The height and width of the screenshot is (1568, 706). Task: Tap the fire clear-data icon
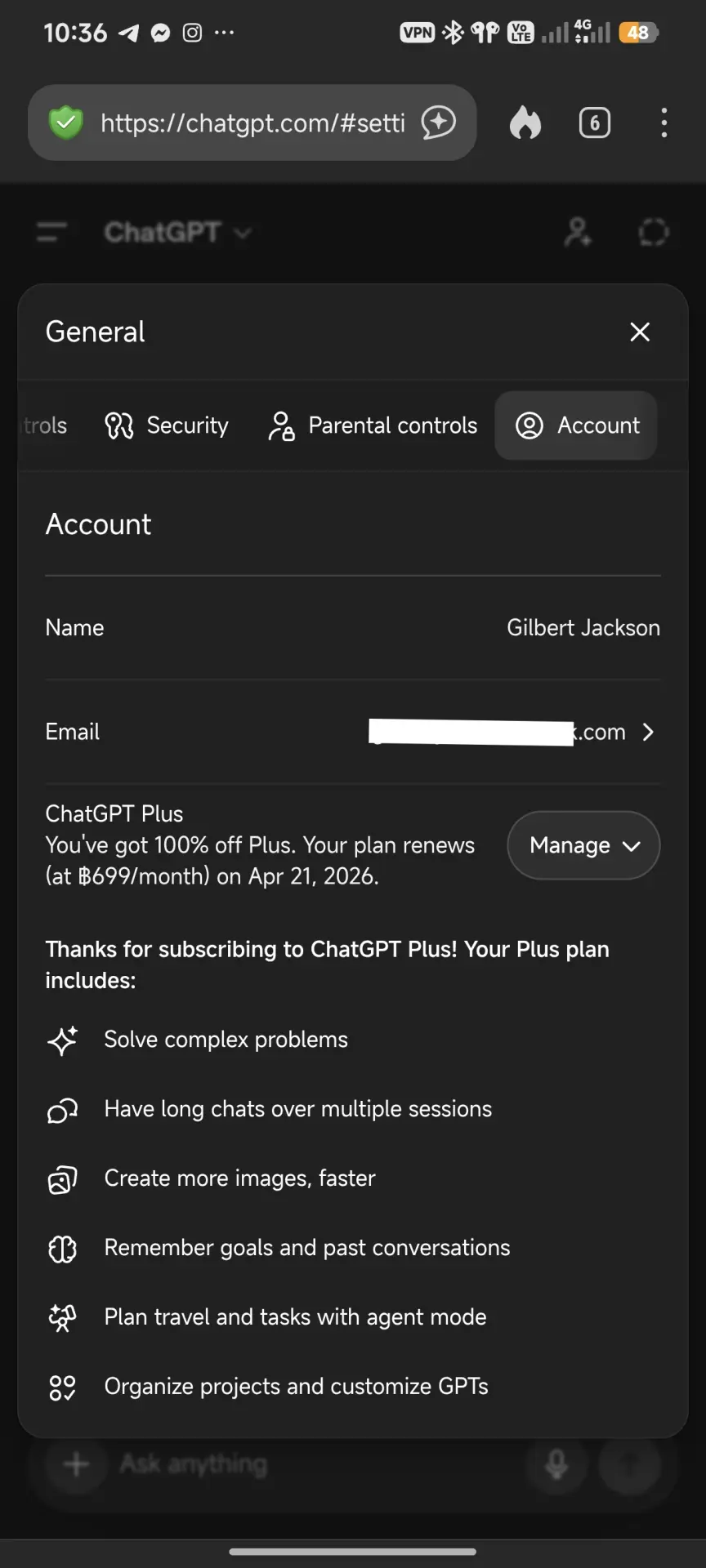point(525,123)
